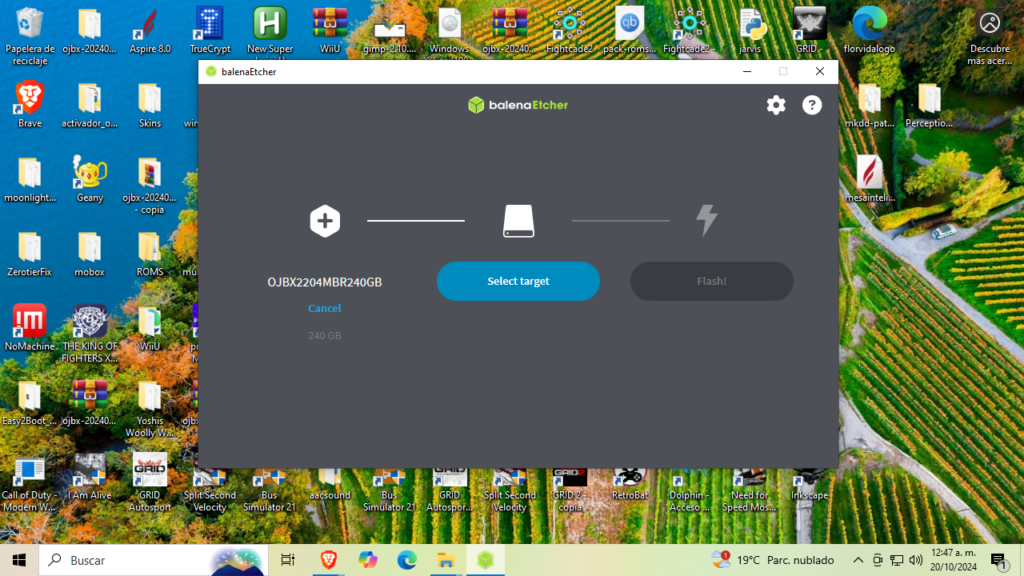Image resolution: width=1024 pixels, height=576 pixels.
Task: Select the ROMS folder
Action: [x=150, y=253]
